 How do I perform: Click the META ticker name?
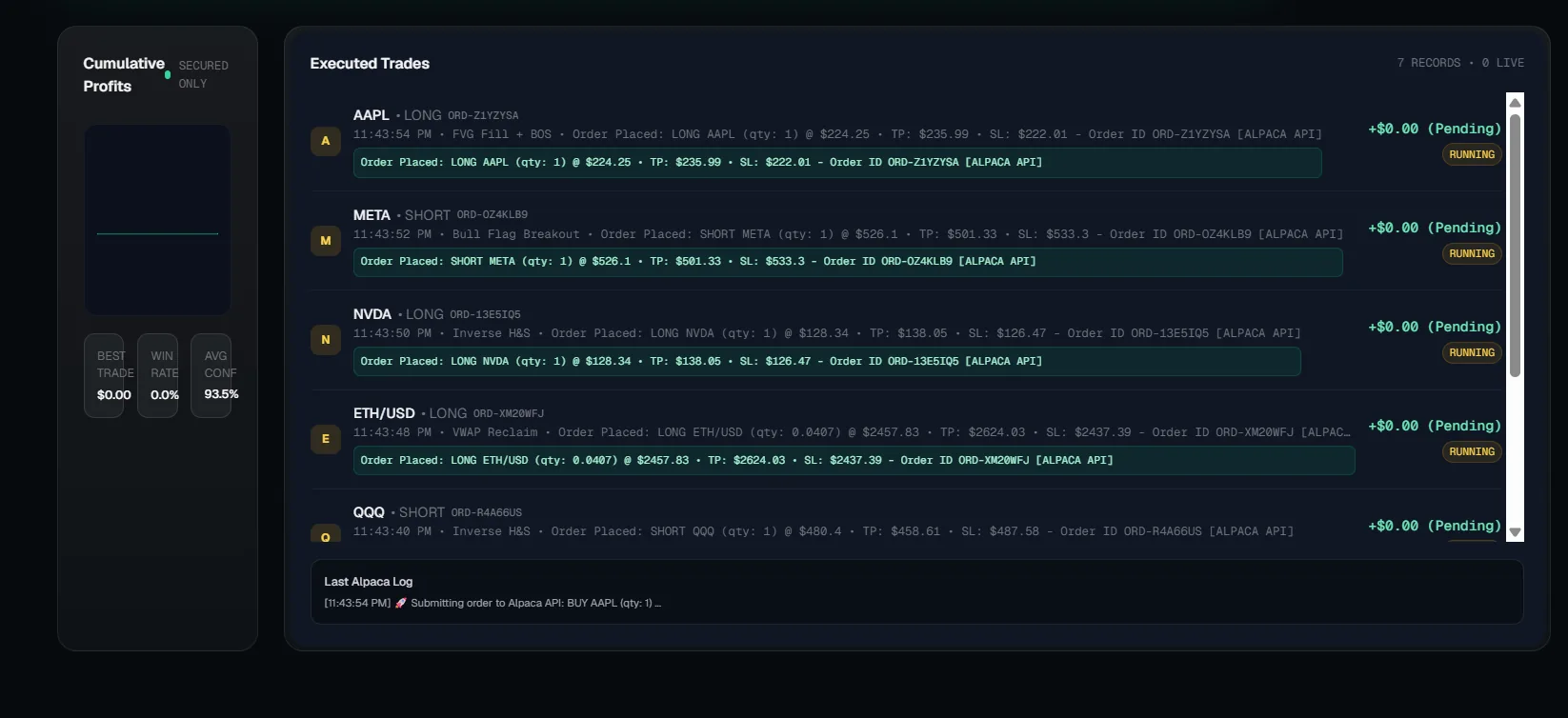coord(372,215)
